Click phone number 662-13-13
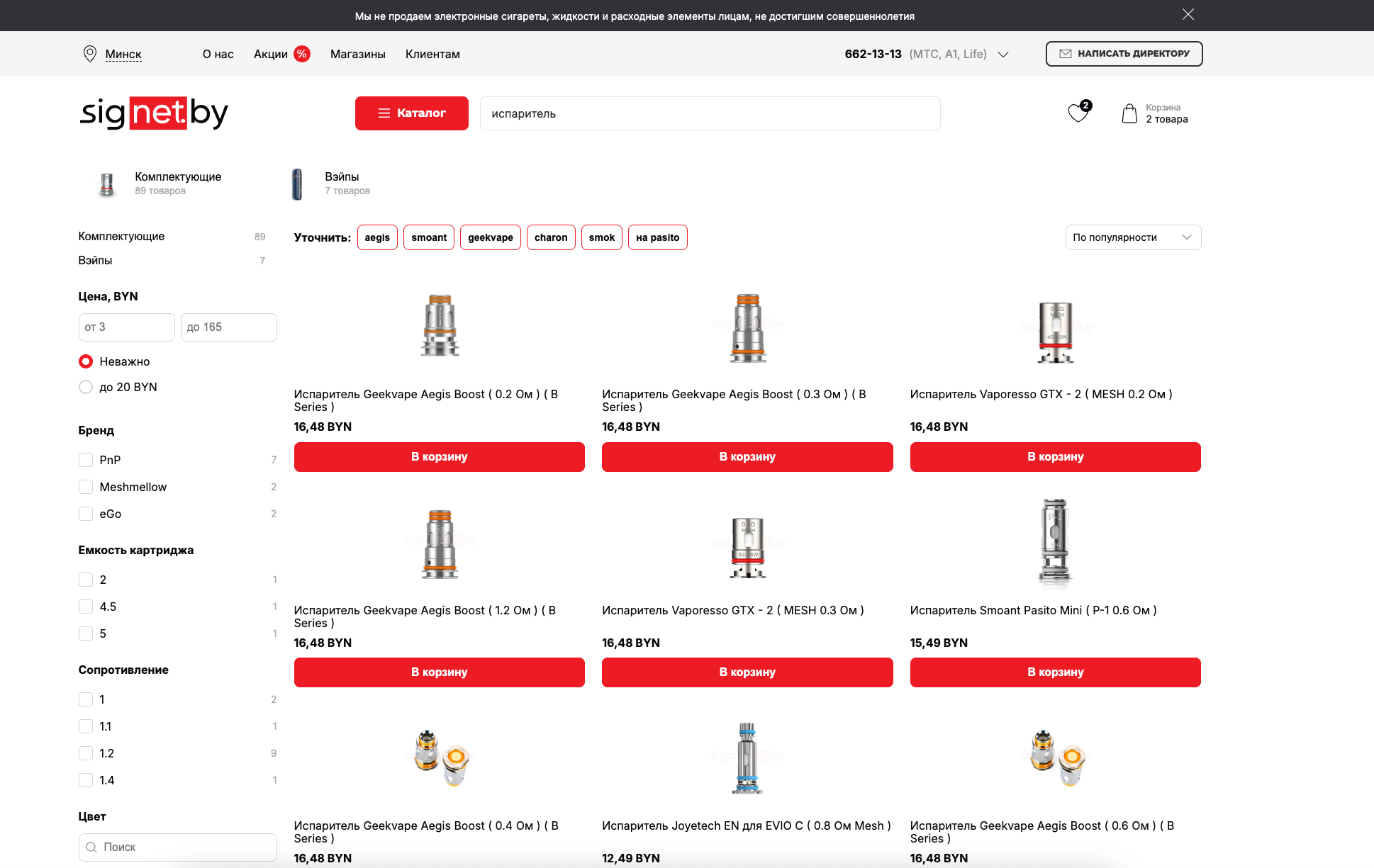 [873, 54]
